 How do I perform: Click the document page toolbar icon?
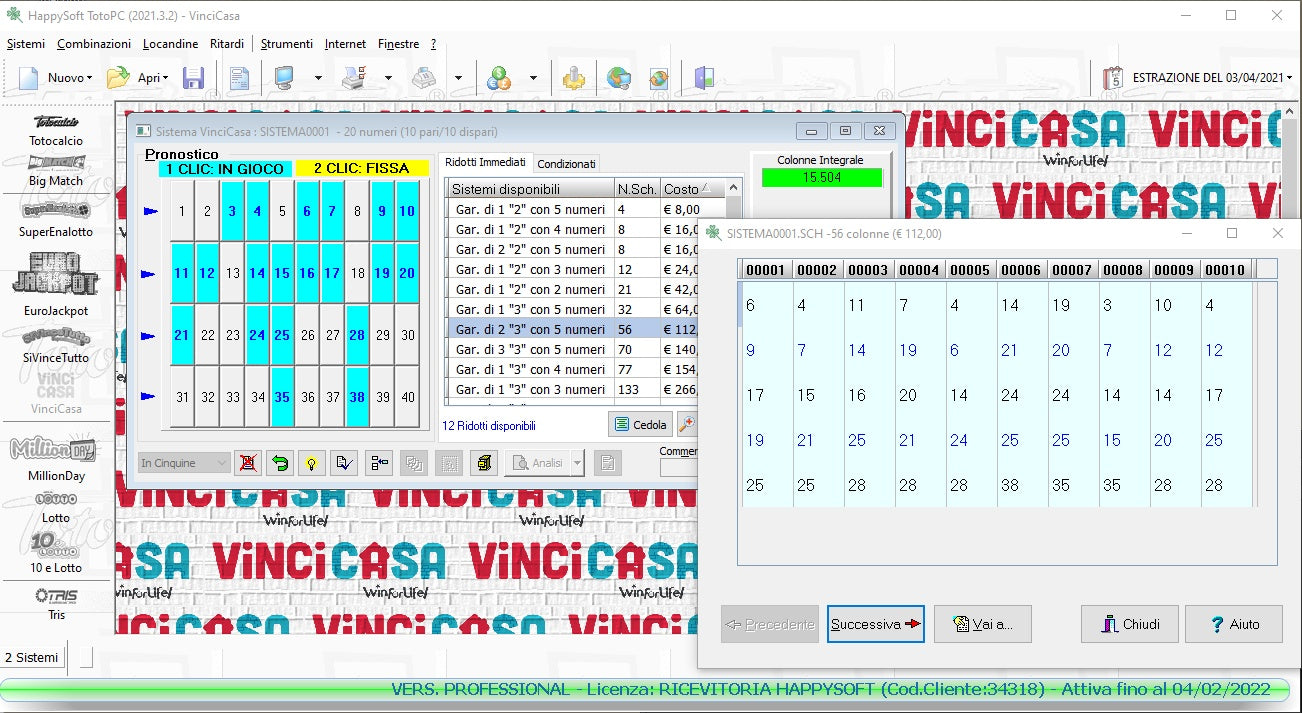(x=239, y=77)
